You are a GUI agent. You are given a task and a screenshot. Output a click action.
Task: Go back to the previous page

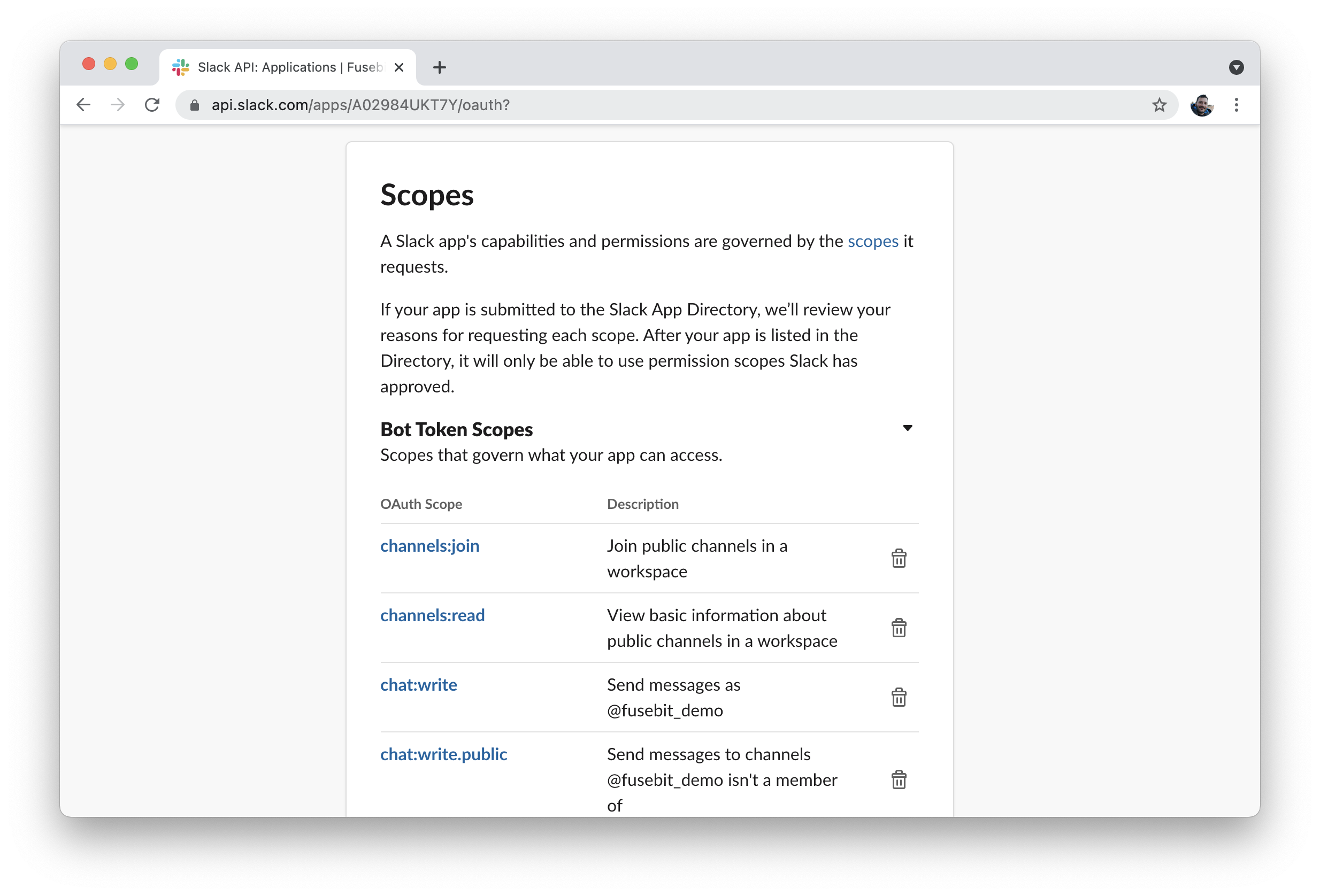tap(83, 105)
